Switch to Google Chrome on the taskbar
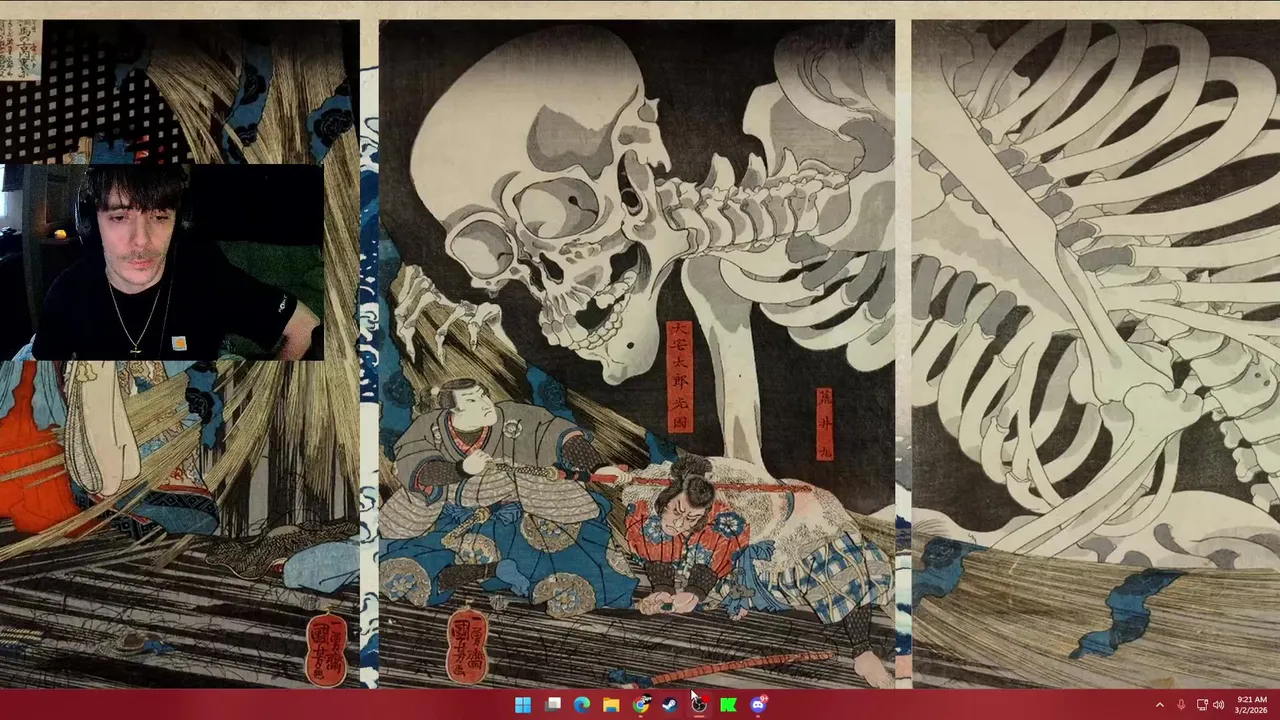Screen dimensions: 1280x720 point(641,705)
